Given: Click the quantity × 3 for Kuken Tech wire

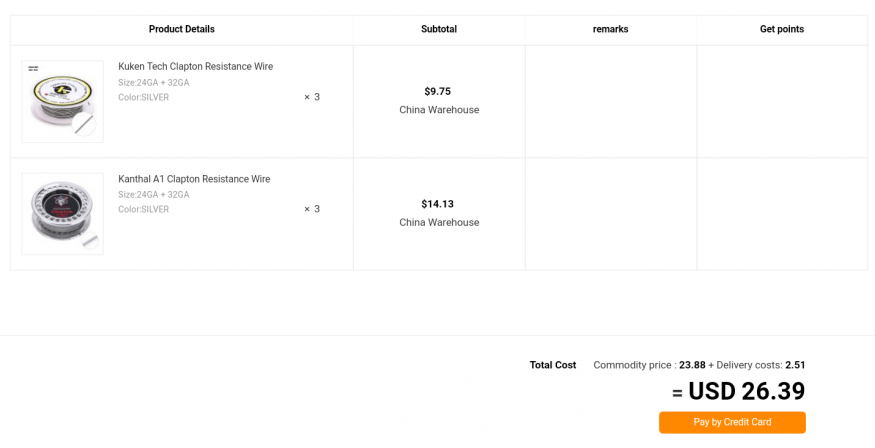Looking at the screenshot, I should (312, 97).
